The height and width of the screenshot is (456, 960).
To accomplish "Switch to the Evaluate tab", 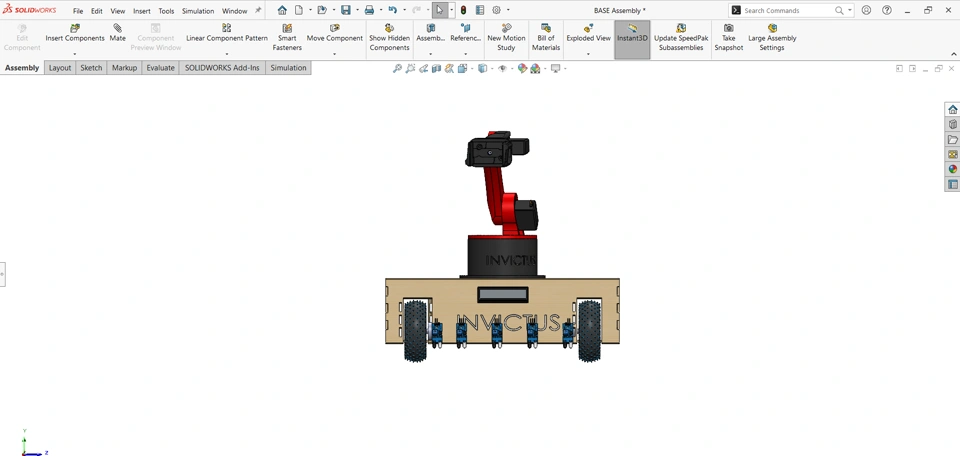I will [x=160, y=68].
